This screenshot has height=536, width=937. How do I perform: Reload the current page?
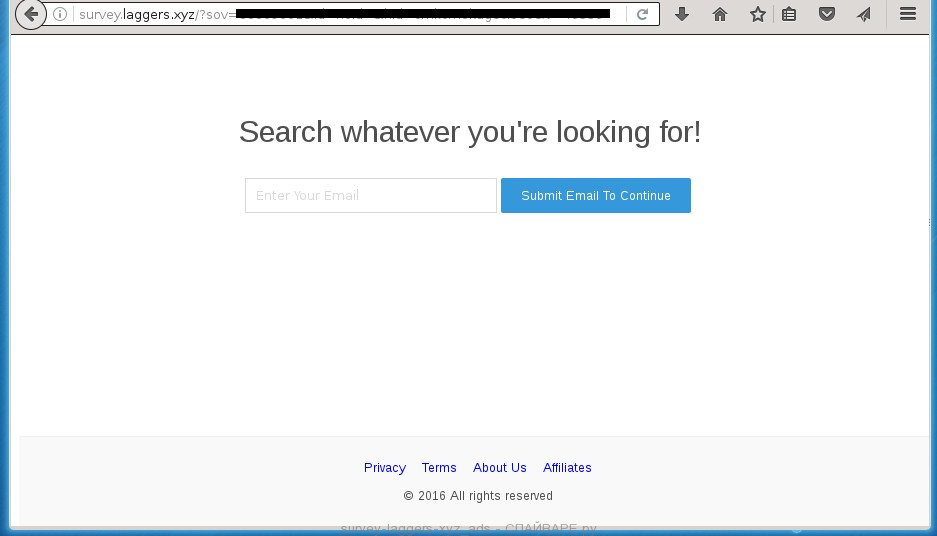(x=642, y=15)
